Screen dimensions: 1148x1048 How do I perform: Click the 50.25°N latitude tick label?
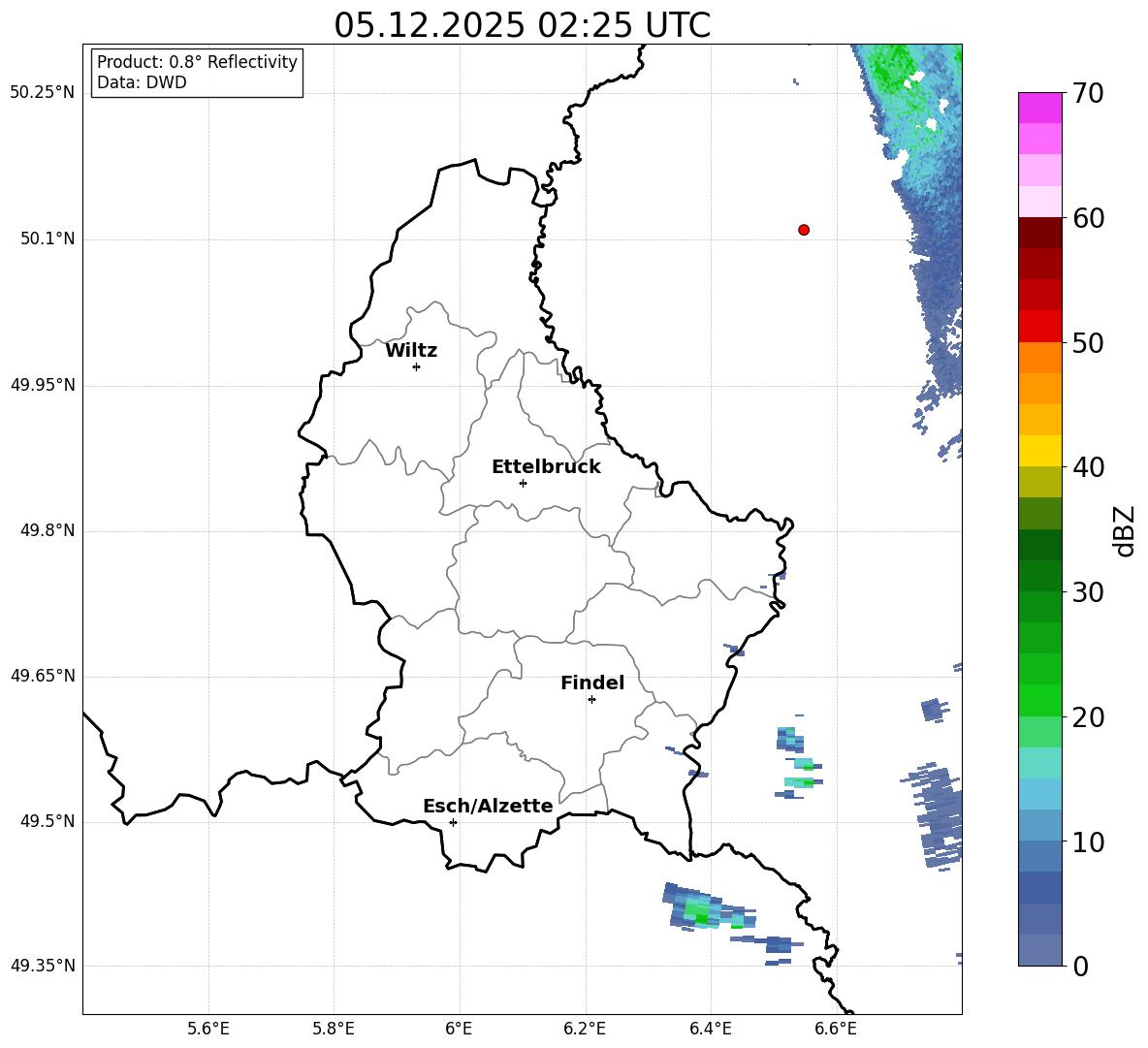click(43, 93)
